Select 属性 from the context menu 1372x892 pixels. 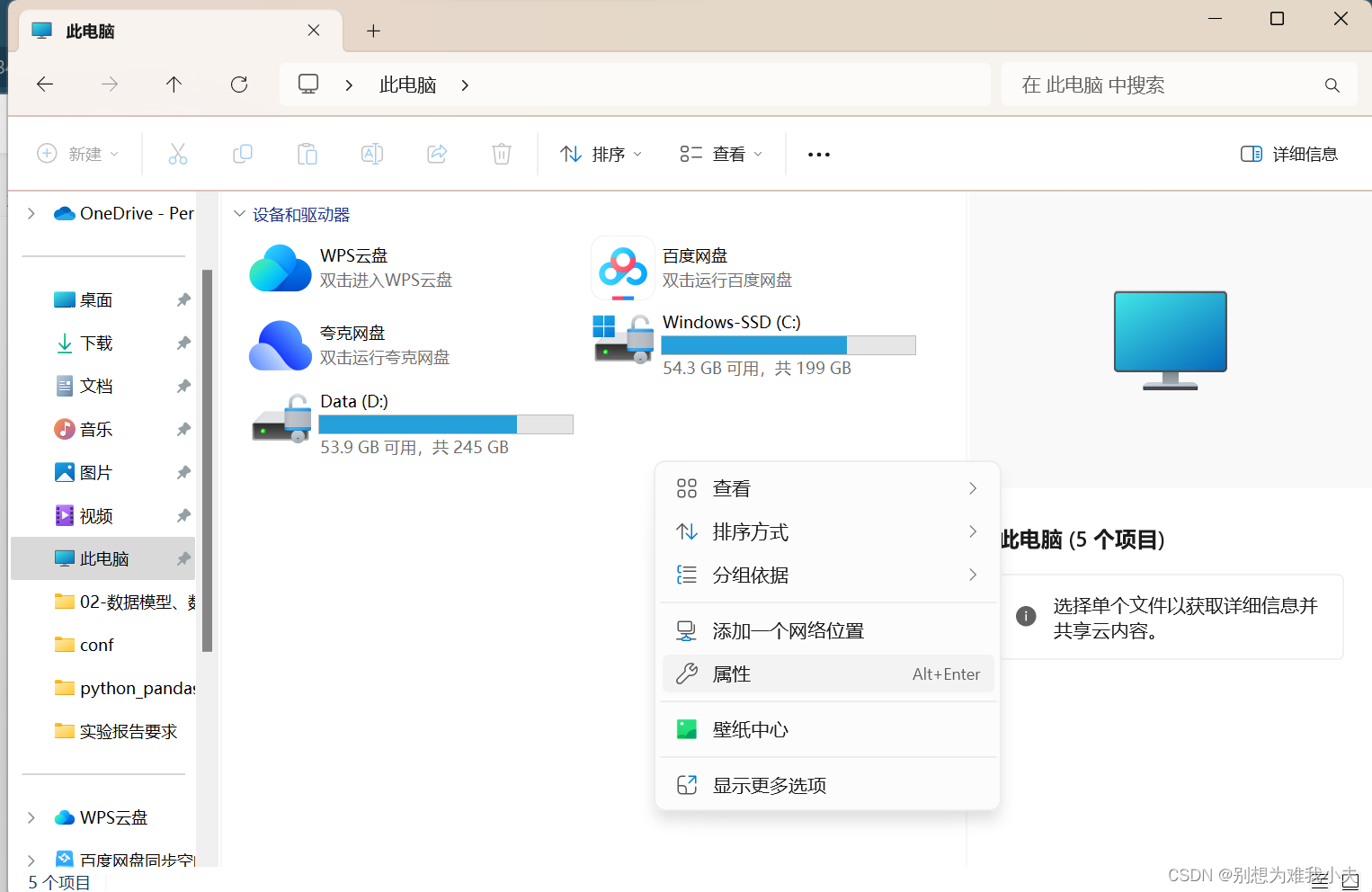[x=731, y=673]
